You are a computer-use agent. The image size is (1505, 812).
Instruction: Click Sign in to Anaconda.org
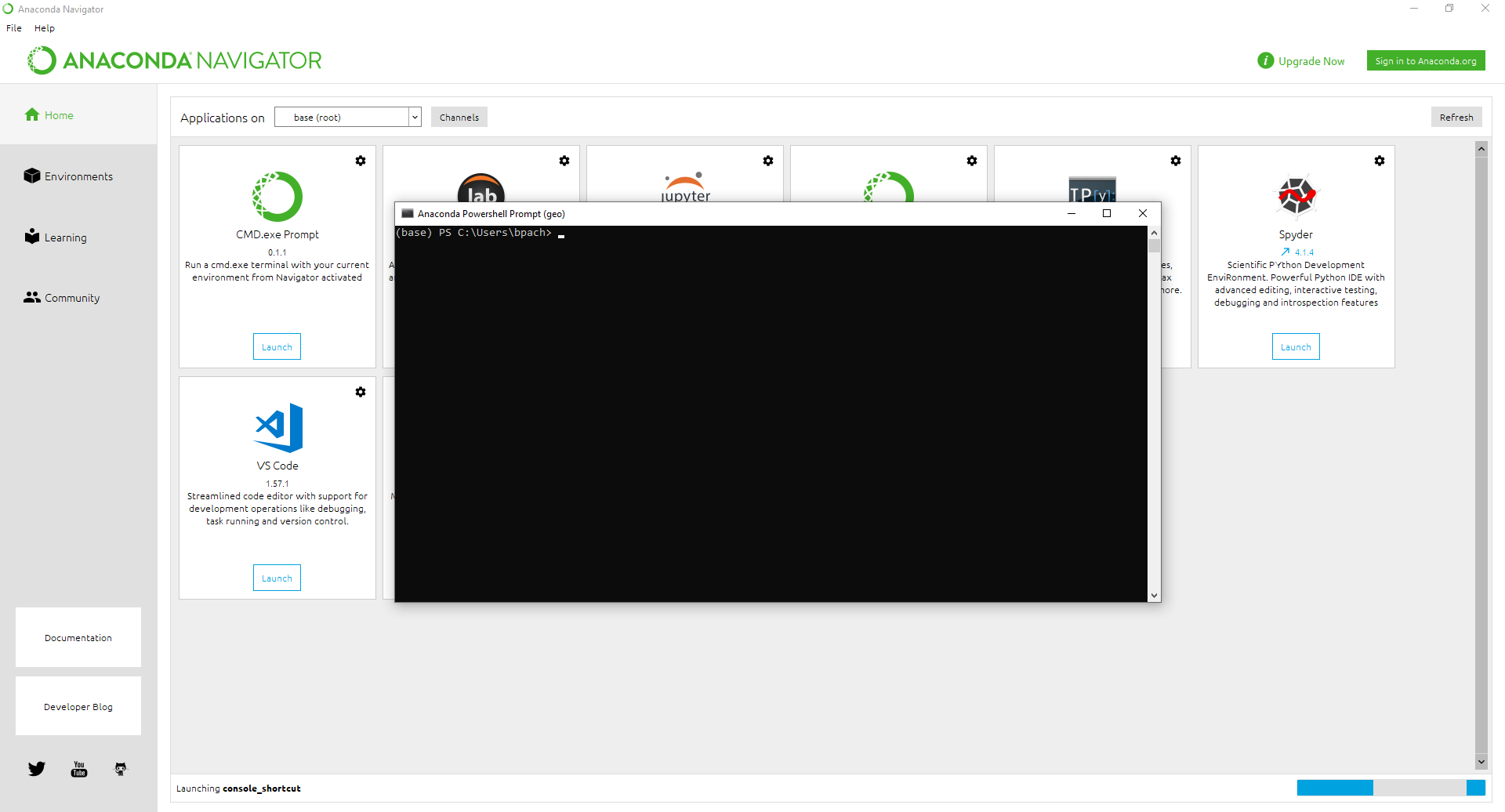tap(1426, 60)
